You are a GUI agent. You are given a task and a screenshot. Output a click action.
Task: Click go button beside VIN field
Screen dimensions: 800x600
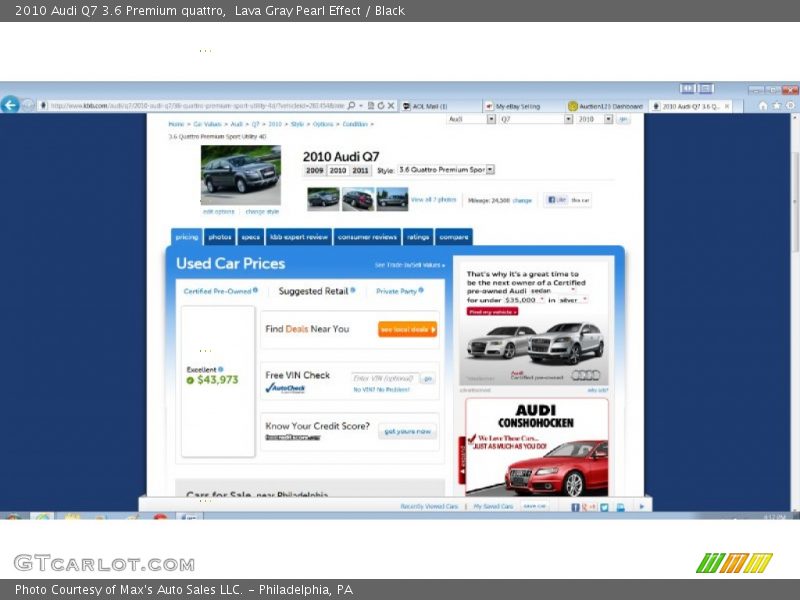[x=428, y=379]
